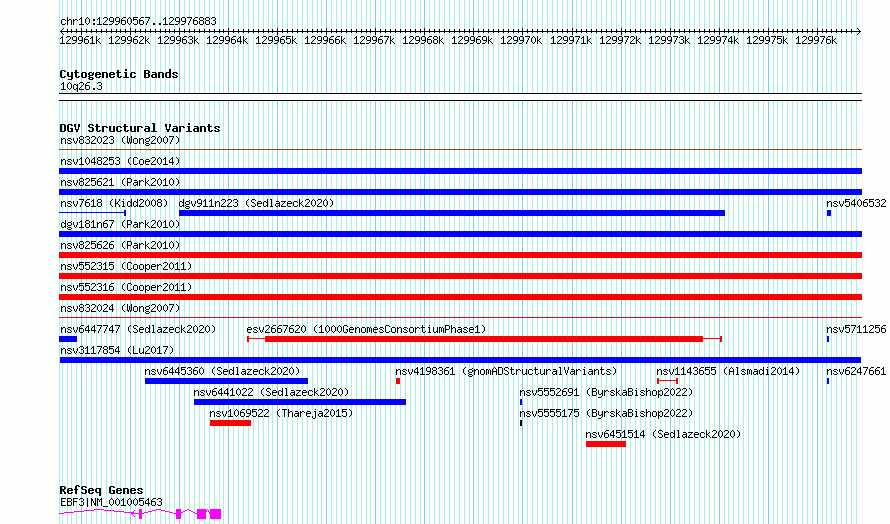This screenshot has height=524, width=890.
Task: Click the 129970k ruler label
Action: pos(521,40)
